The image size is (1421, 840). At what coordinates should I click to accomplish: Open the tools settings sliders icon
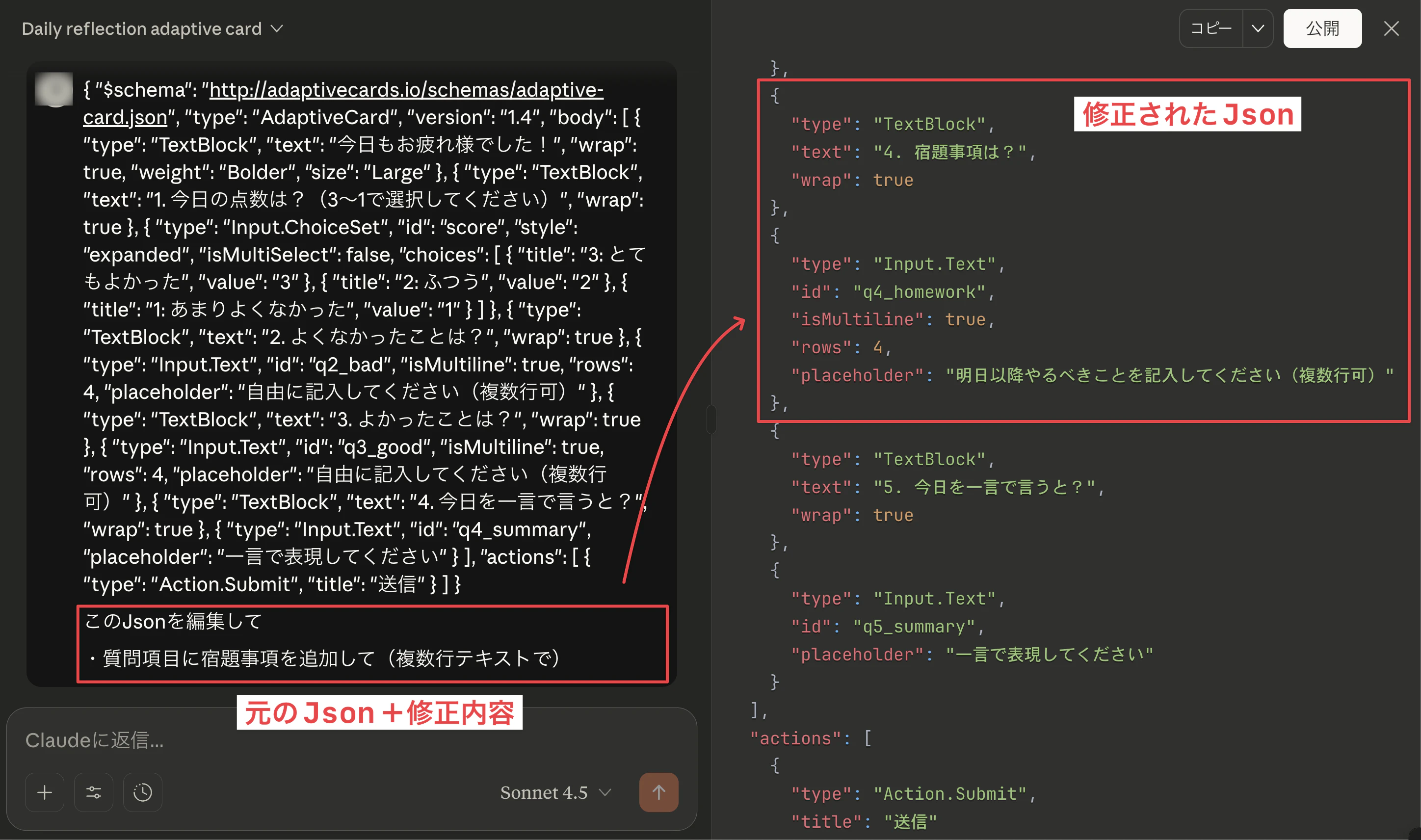93,792
